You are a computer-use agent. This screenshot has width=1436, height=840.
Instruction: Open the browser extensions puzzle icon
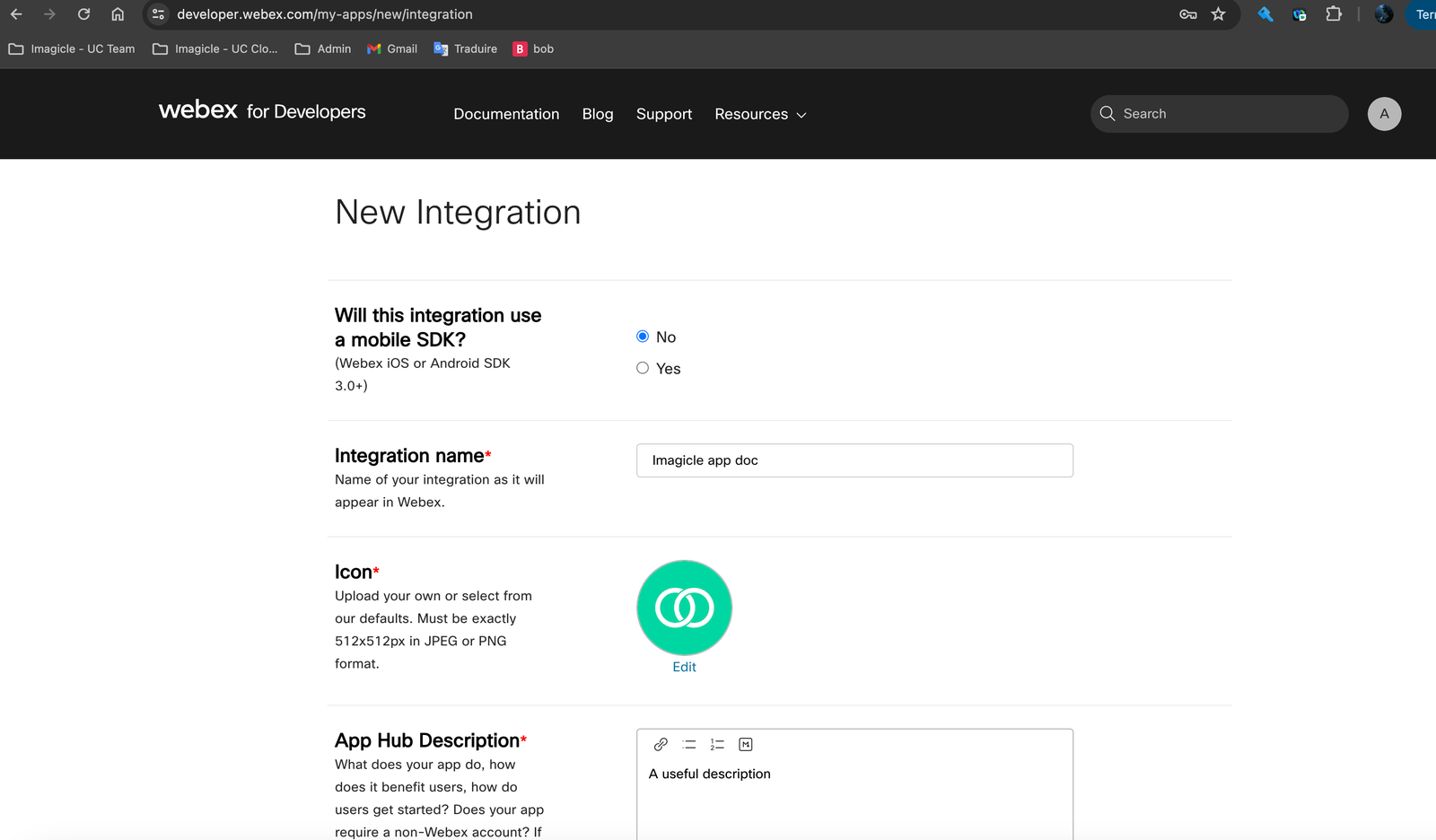[1334, 14]
